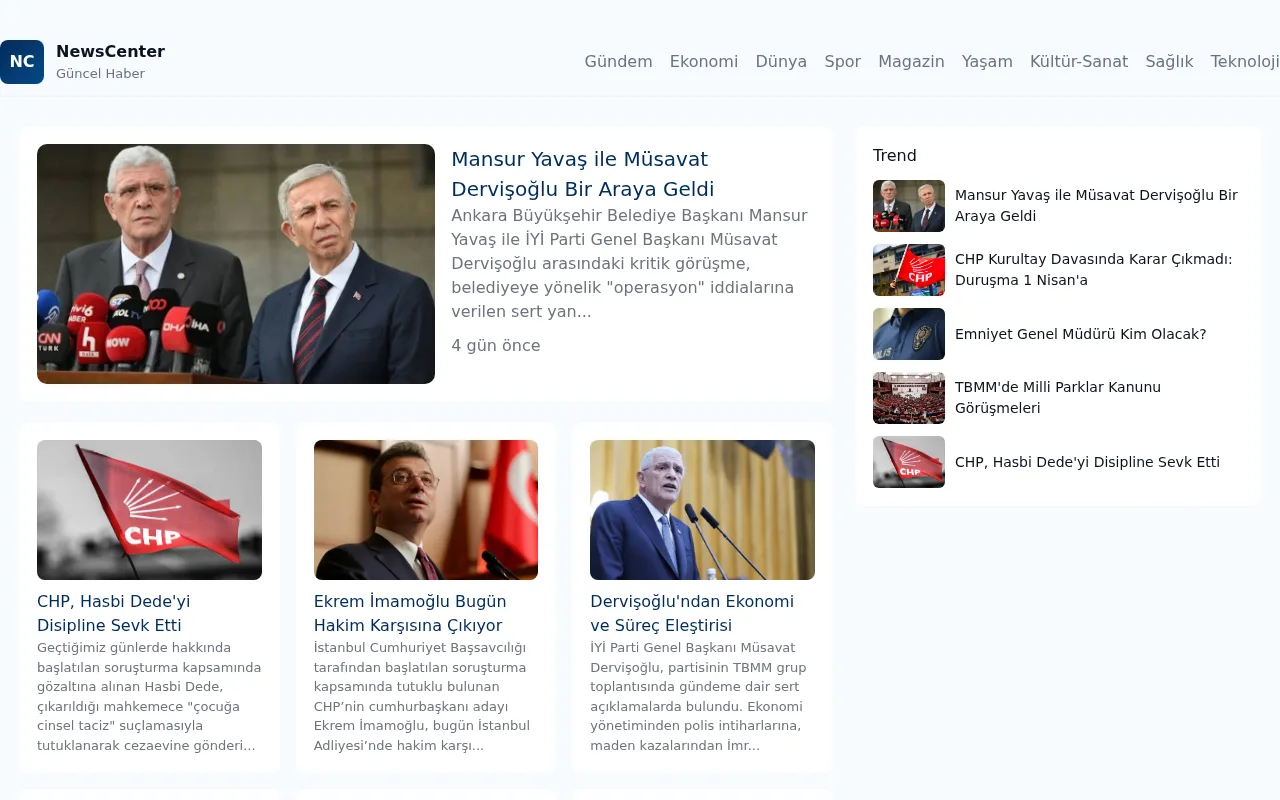Open the Magazin section
The height and width of the screenshot is (800, 1280).
click(911, 61)
